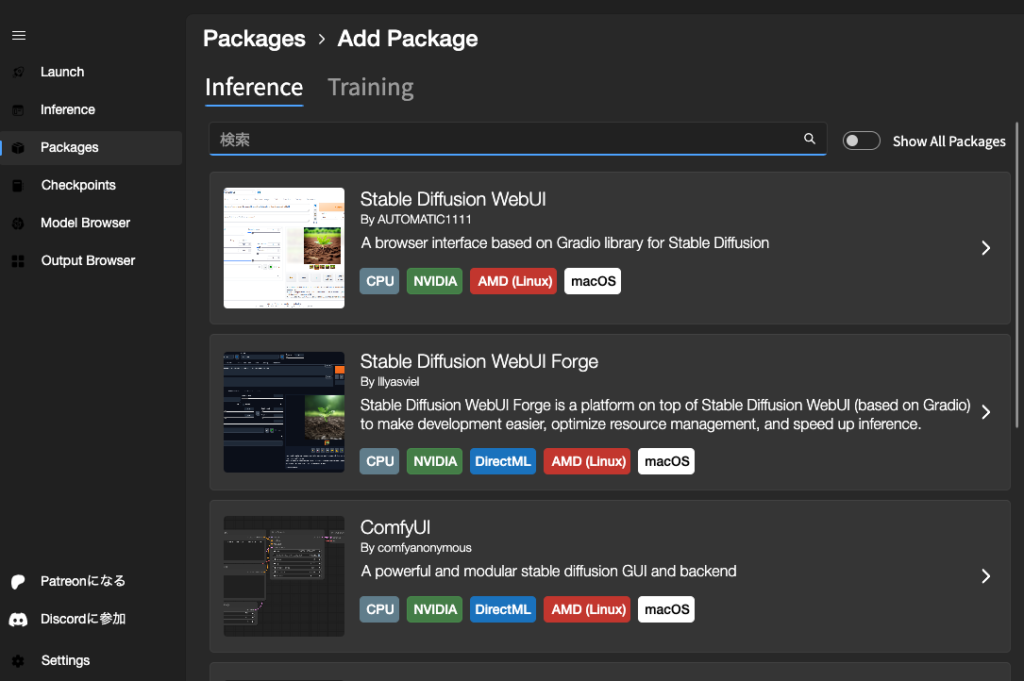Click the hamburger menu icon
Image resolution: width=1024 pixels, height=681 pixels.
(18, 36)
